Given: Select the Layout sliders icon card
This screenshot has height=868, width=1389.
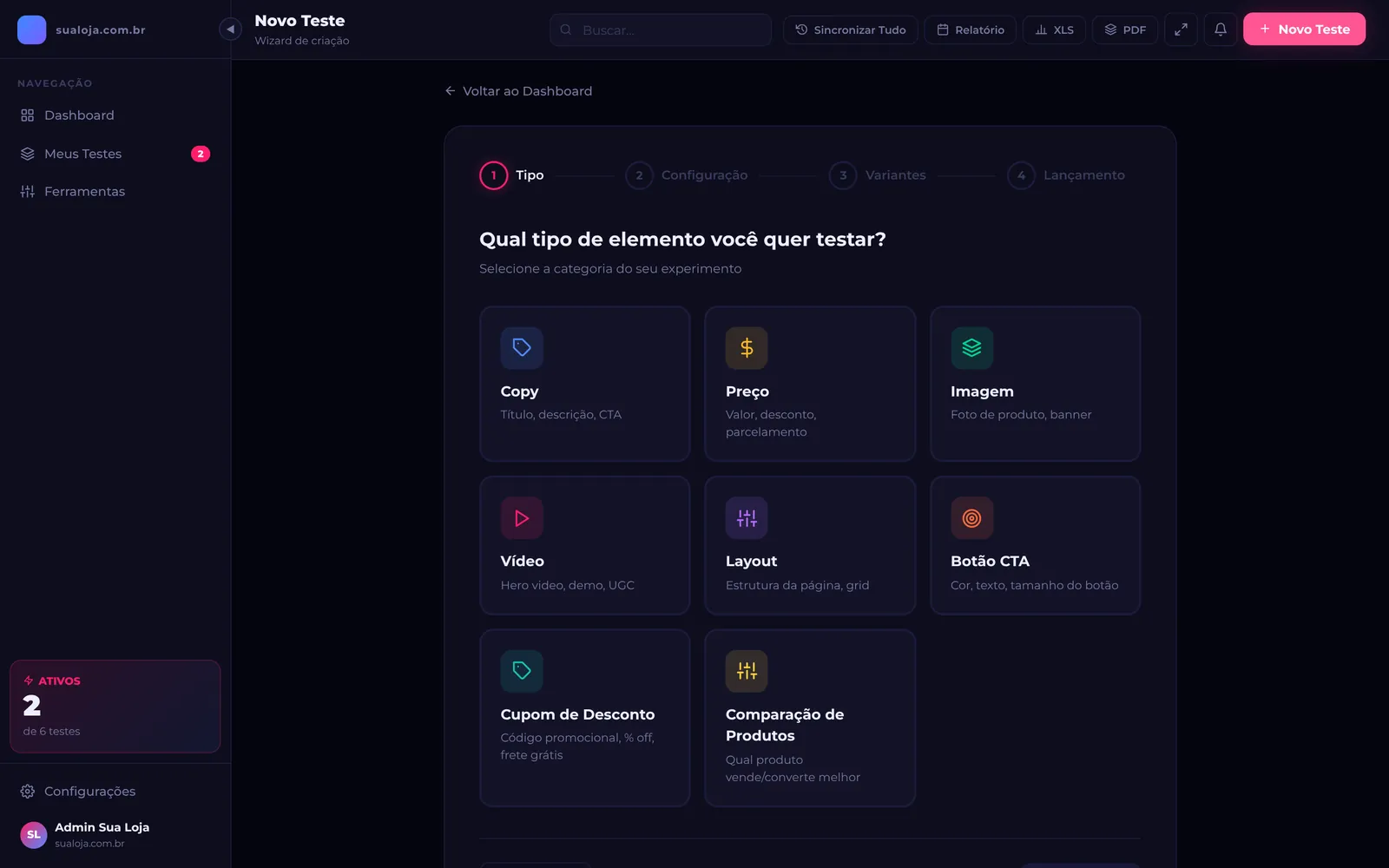Looking at the screenshot, I should (810, 545).
